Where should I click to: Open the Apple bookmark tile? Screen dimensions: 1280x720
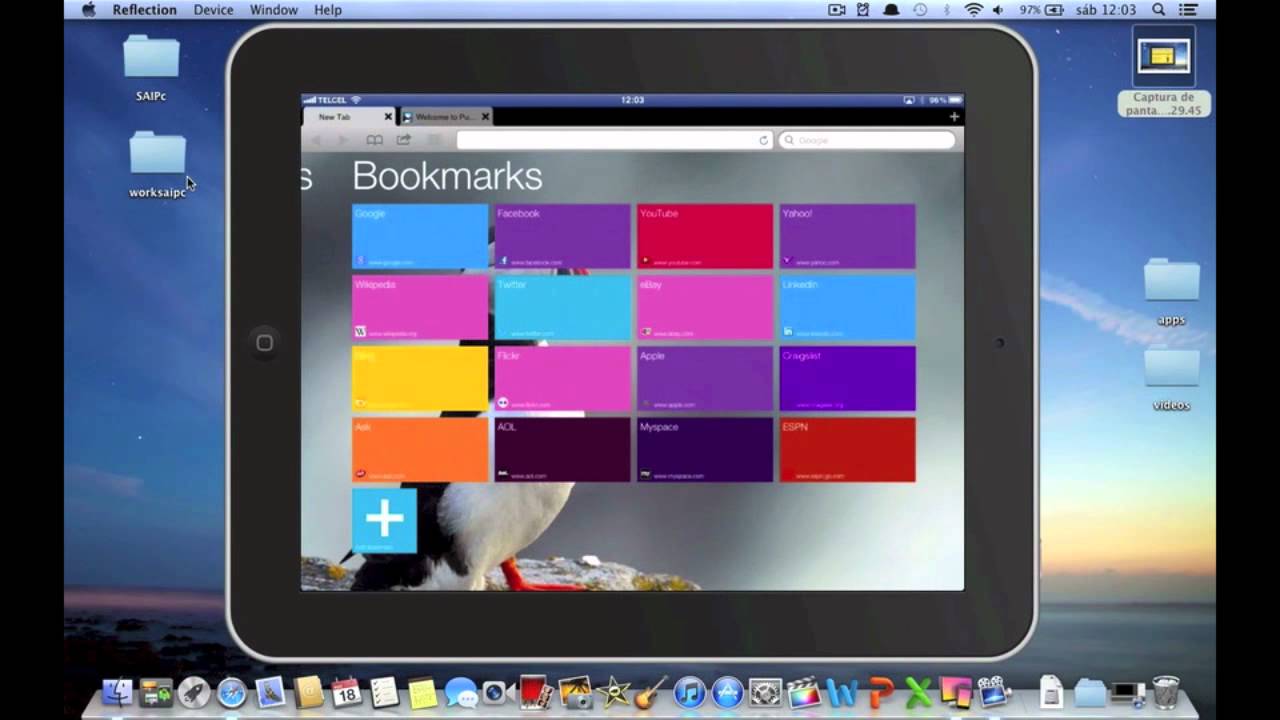[x=705, y=379]
